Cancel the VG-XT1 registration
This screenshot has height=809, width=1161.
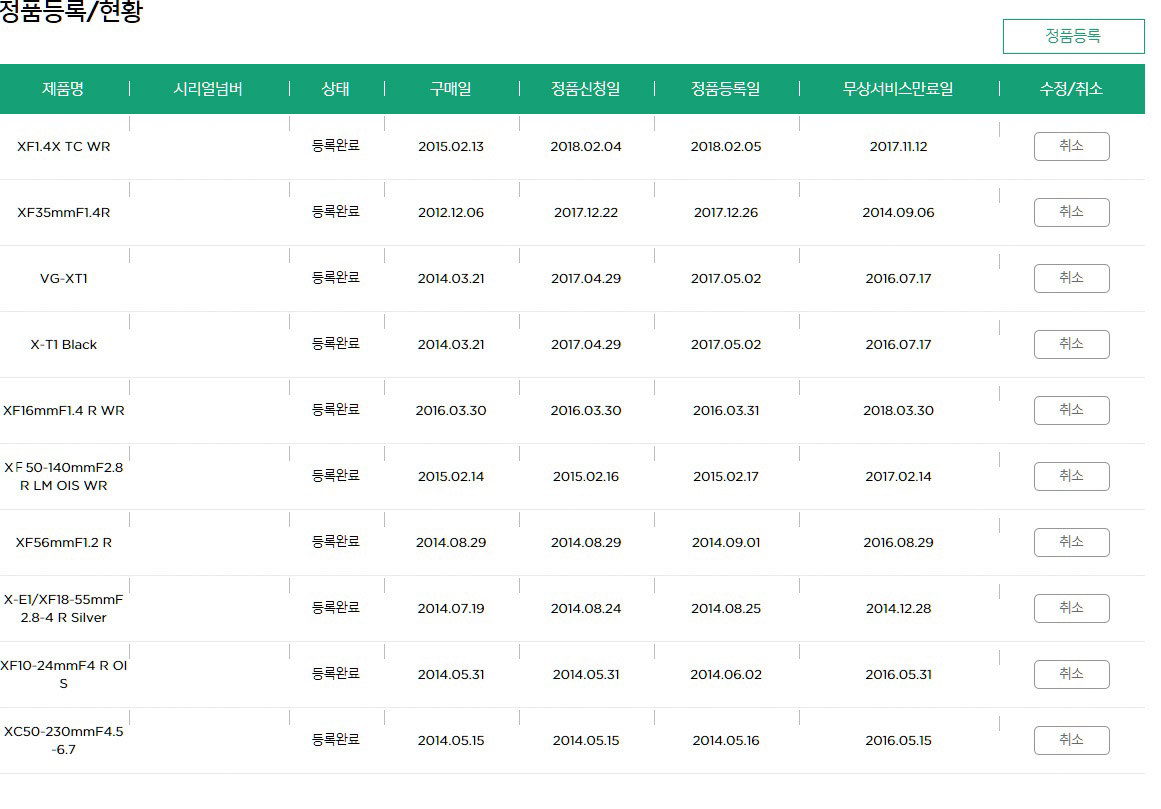pos(1071,278)
